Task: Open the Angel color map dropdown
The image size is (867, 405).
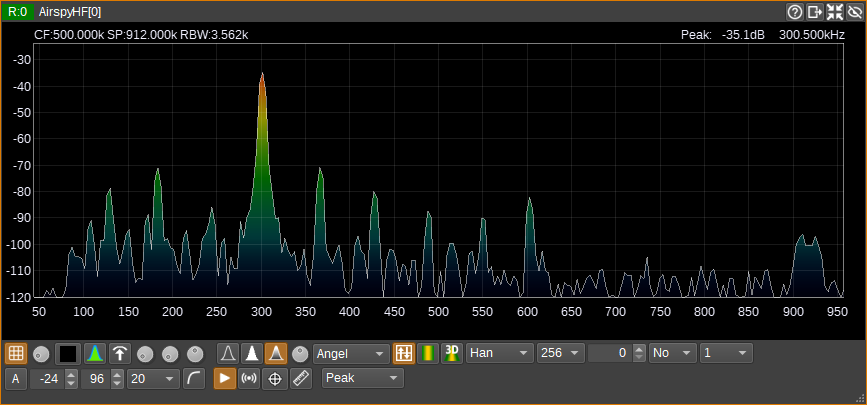Action: click(351, 353)
